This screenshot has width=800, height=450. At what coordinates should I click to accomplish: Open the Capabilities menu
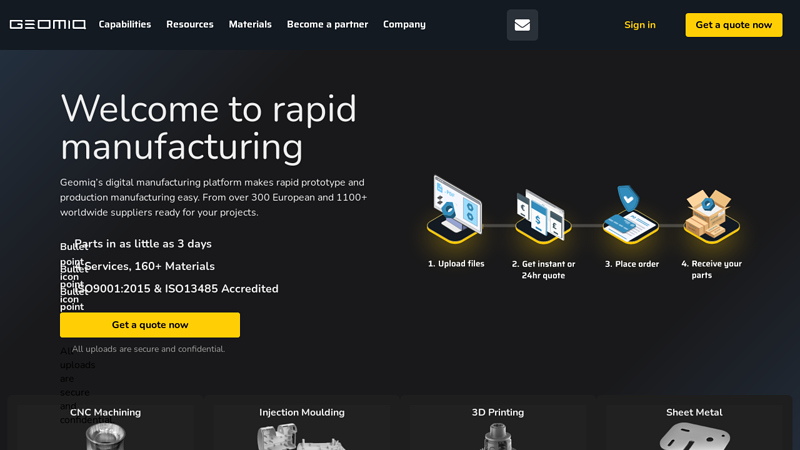pos(124,24)
